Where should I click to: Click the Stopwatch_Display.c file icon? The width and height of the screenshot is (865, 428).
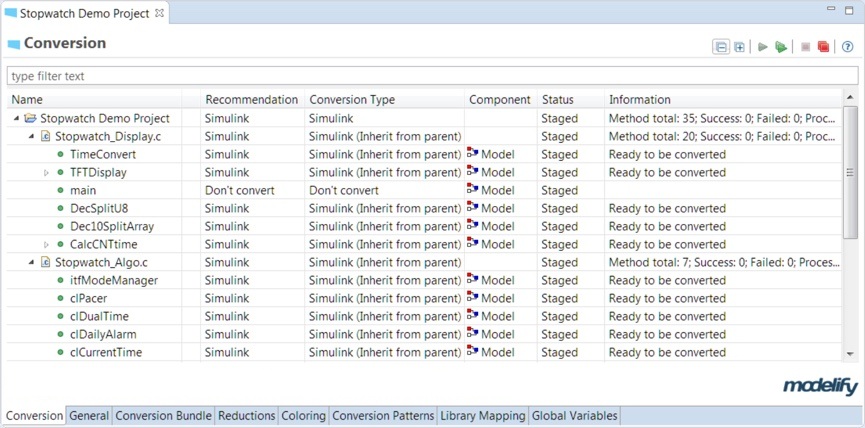point(46,137)
